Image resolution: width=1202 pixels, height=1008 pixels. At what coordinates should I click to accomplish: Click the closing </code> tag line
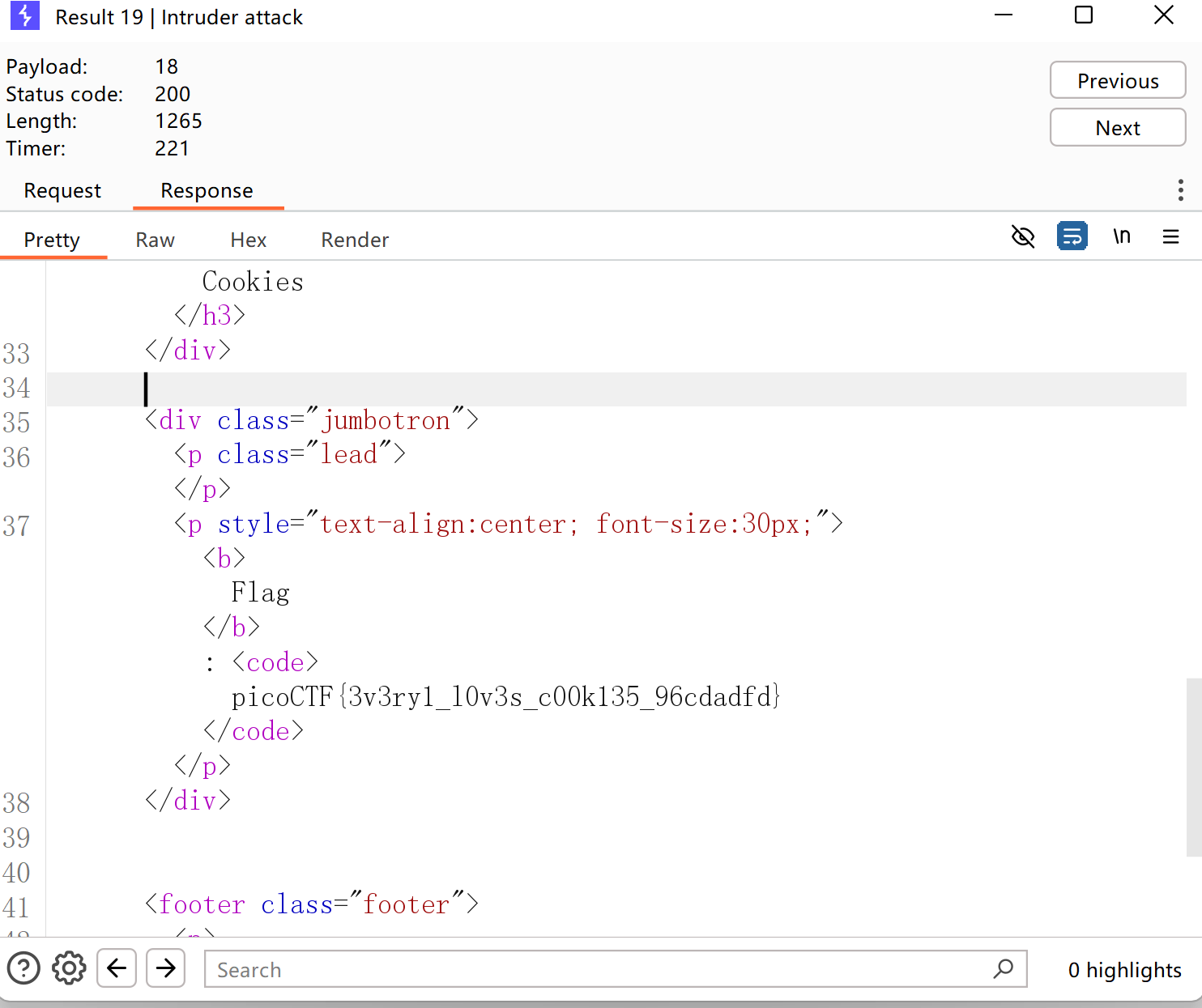[254, 731]
